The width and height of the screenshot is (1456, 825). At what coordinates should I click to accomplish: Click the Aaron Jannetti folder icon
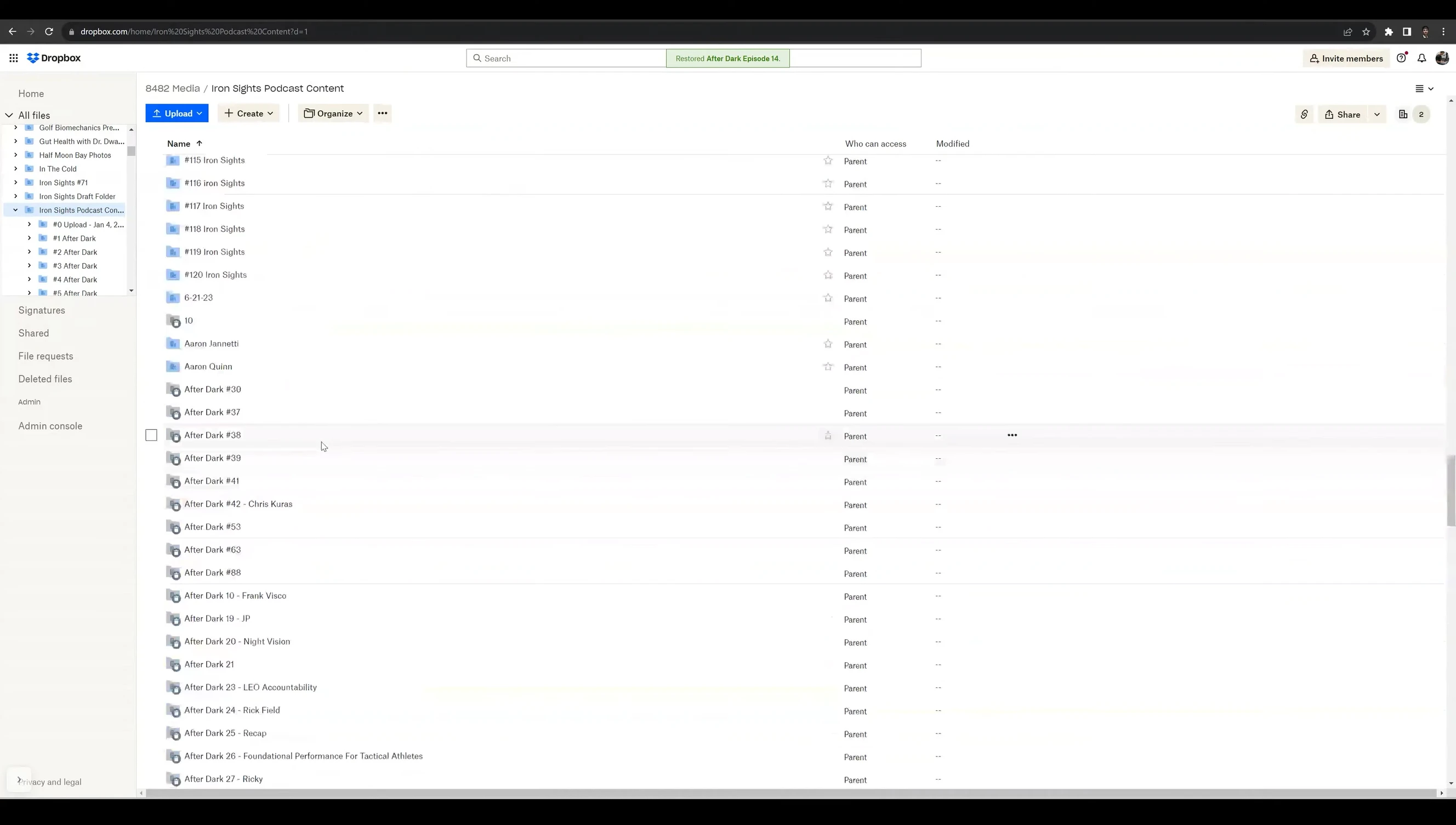[x=173, y=343]
